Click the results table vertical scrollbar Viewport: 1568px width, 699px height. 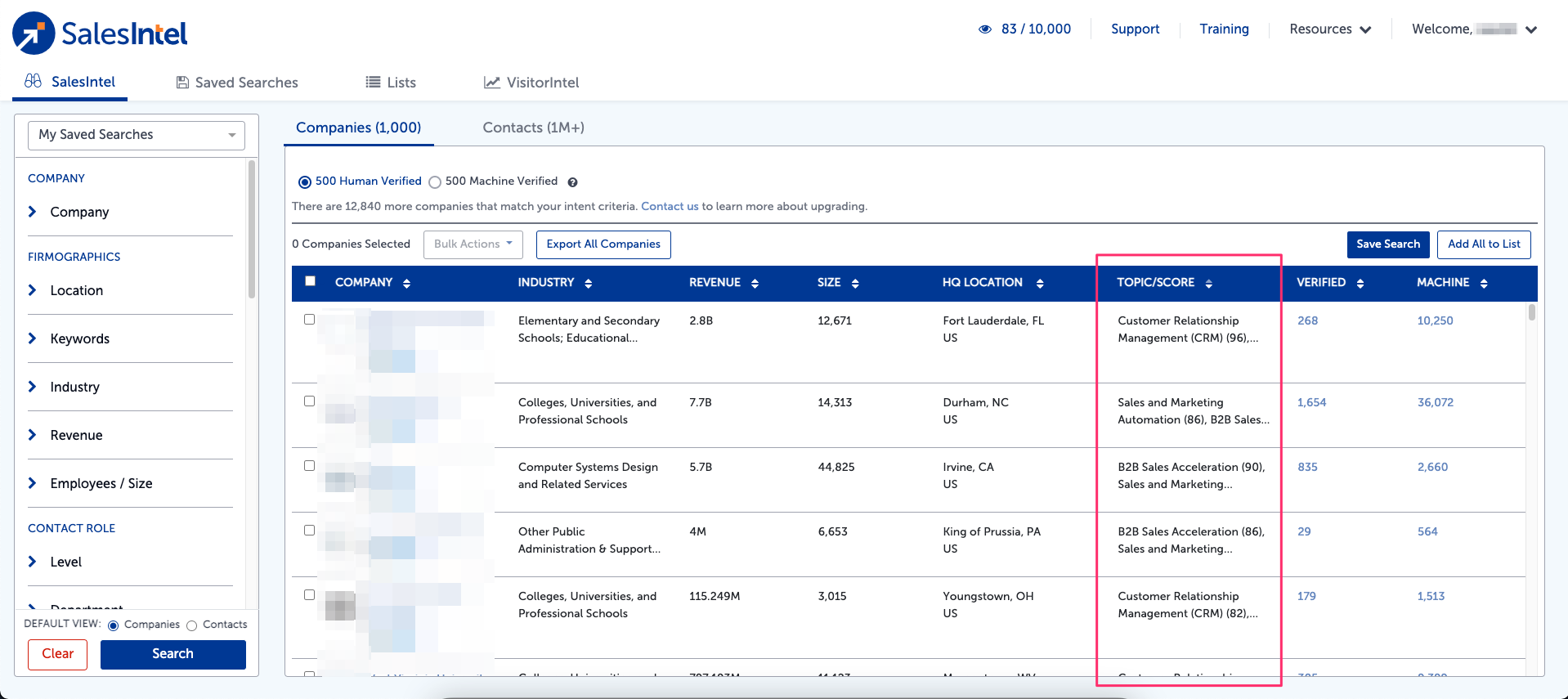coord(1531,312)
